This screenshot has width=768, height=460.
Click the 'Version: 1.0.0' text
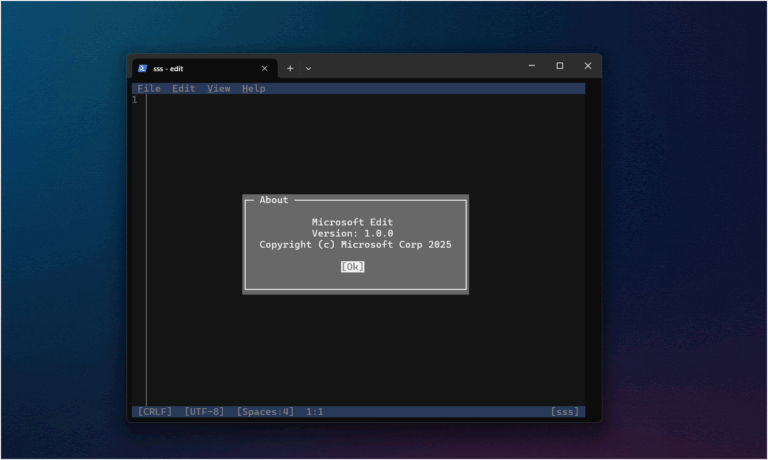[353, 233]
